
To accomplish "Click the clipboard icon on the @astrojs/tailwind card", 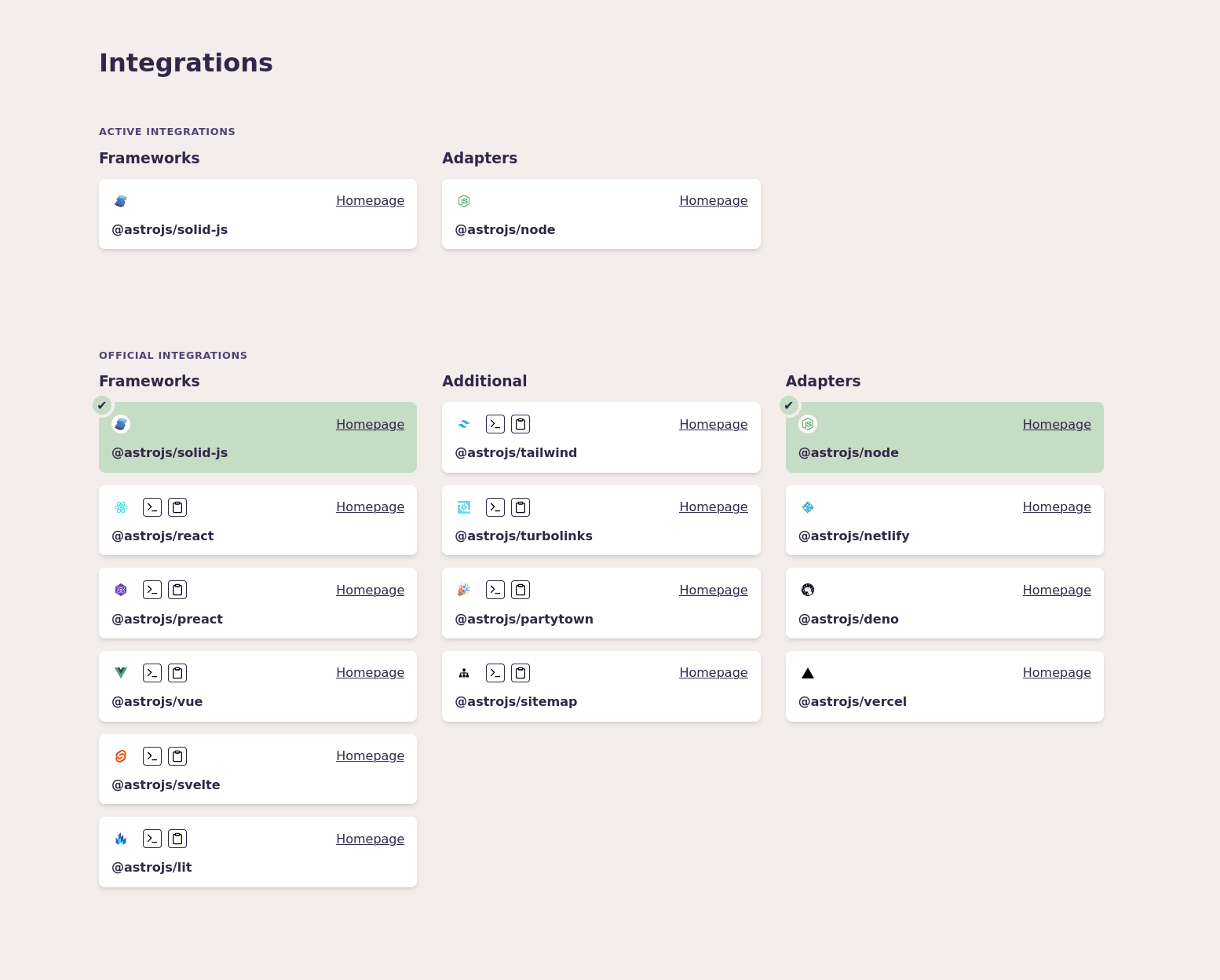I will click(521, 424).
